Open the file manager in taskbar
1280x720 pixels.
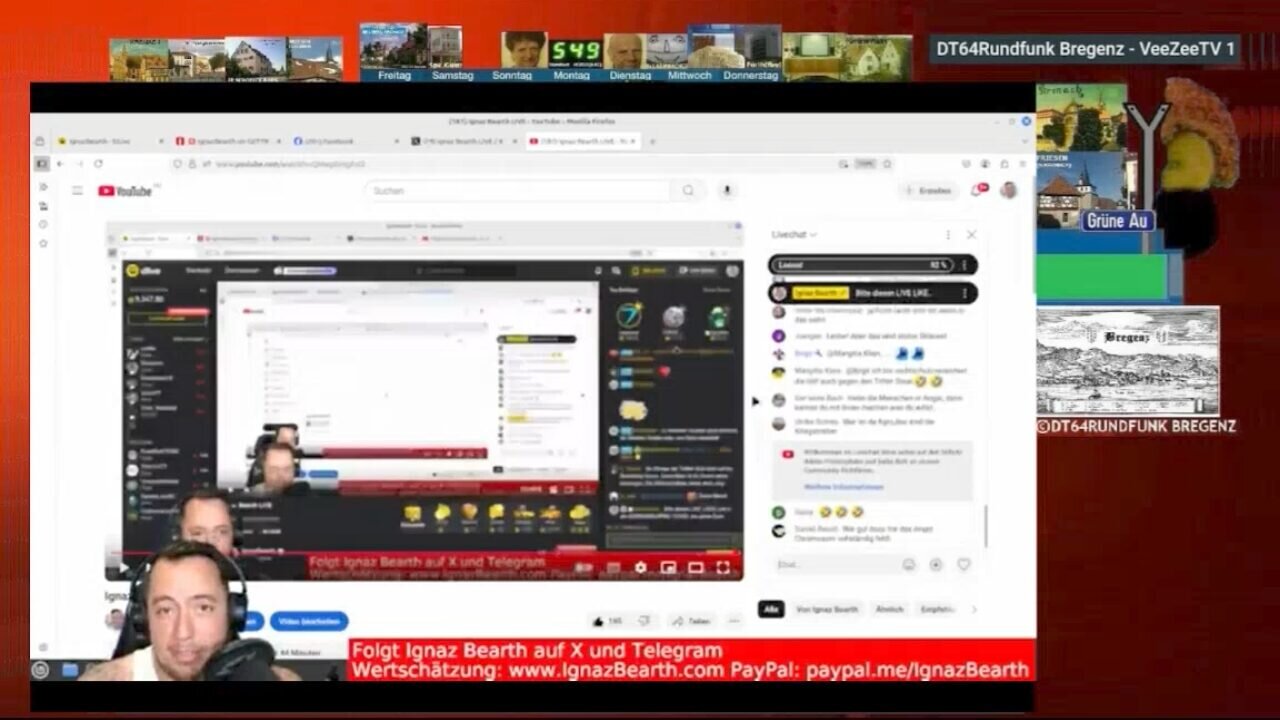[70, 670]
